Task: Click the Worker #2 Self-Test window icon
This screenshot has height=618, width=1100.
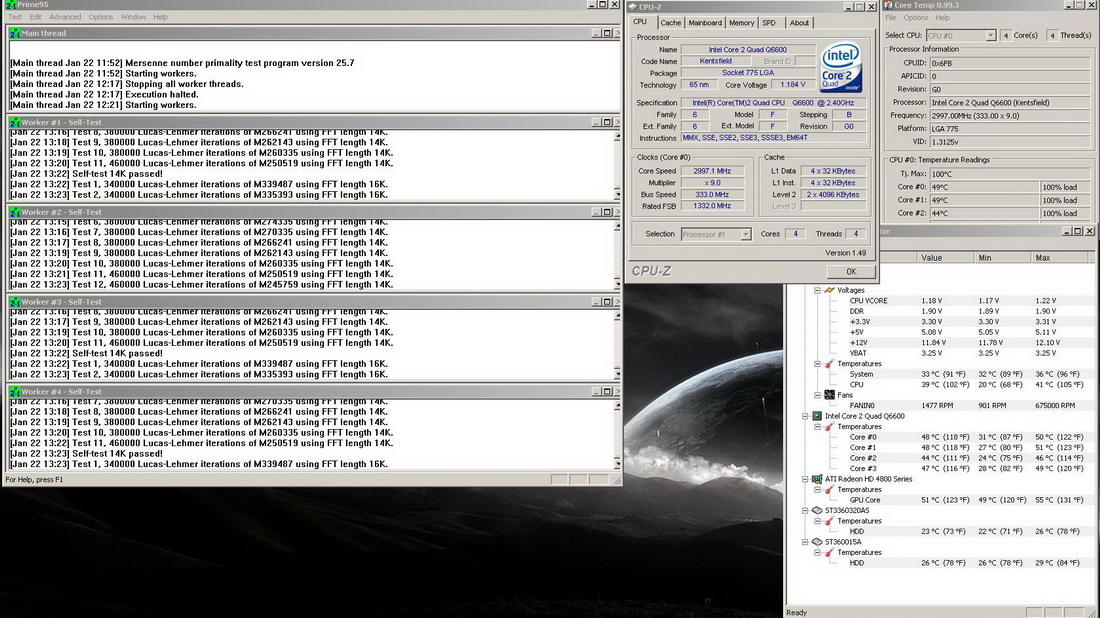Action: [x=15, y=212]
